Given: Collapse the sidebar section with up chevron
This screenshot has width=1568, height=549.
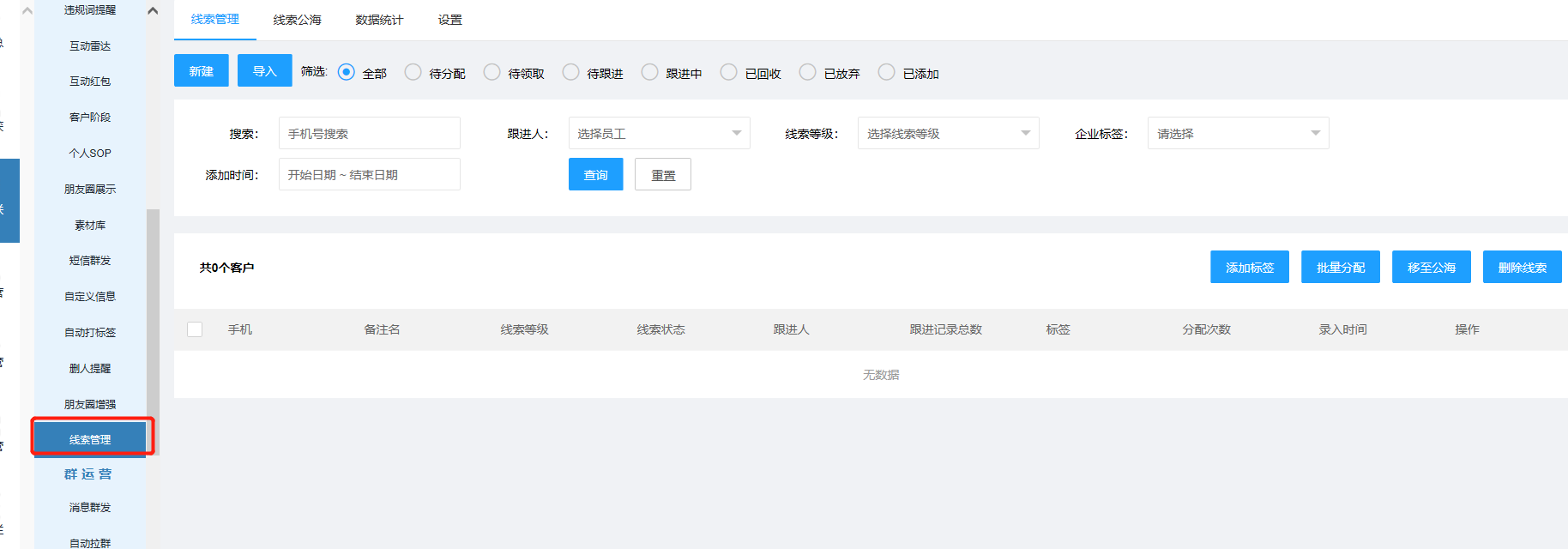Looking at the screenshot, I should click(153, 11).
